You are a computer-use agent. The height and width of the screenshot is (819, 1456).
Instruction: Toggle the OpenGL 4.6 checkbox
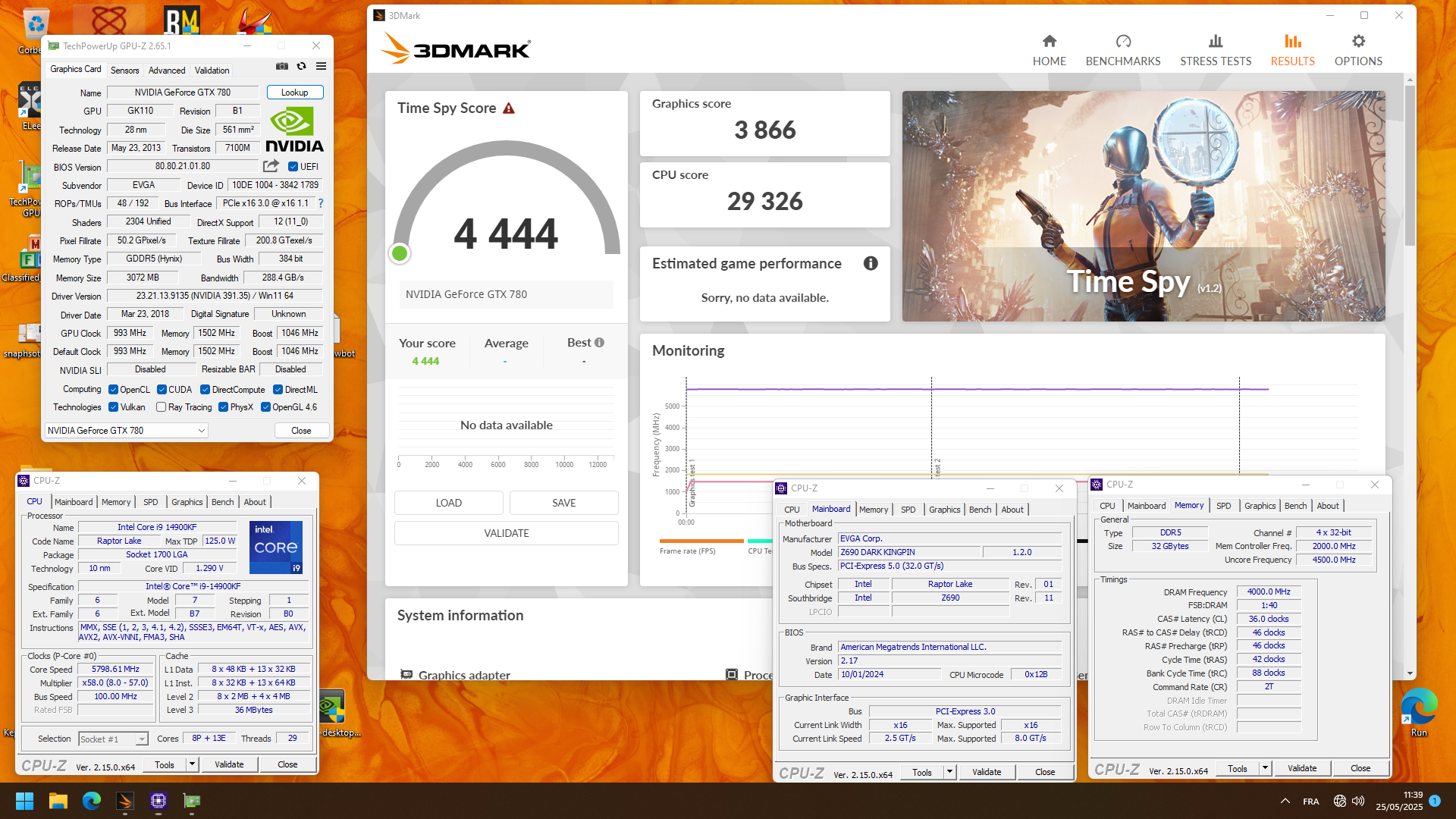coord(265,407)
